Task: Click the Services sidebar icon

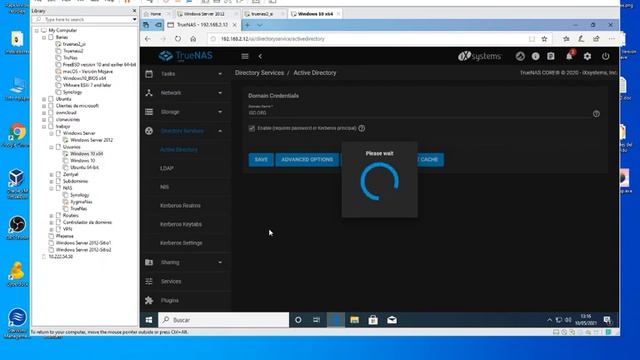Action: point(149,281)
